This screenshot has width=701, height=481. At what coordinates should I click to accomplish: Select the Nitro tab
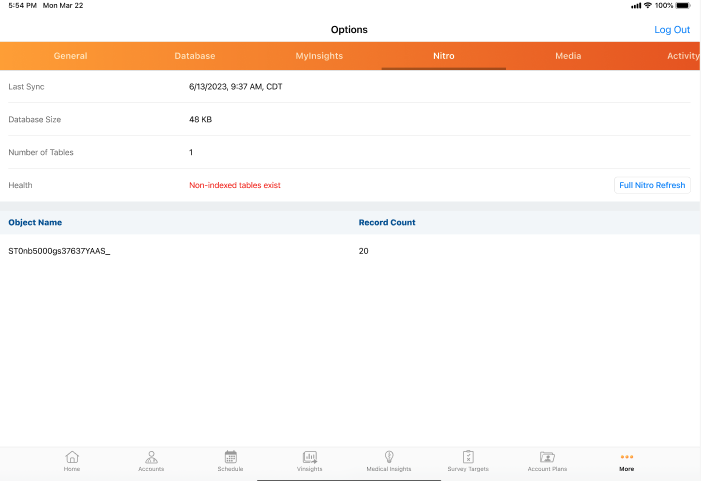click(x=443, y=56)
